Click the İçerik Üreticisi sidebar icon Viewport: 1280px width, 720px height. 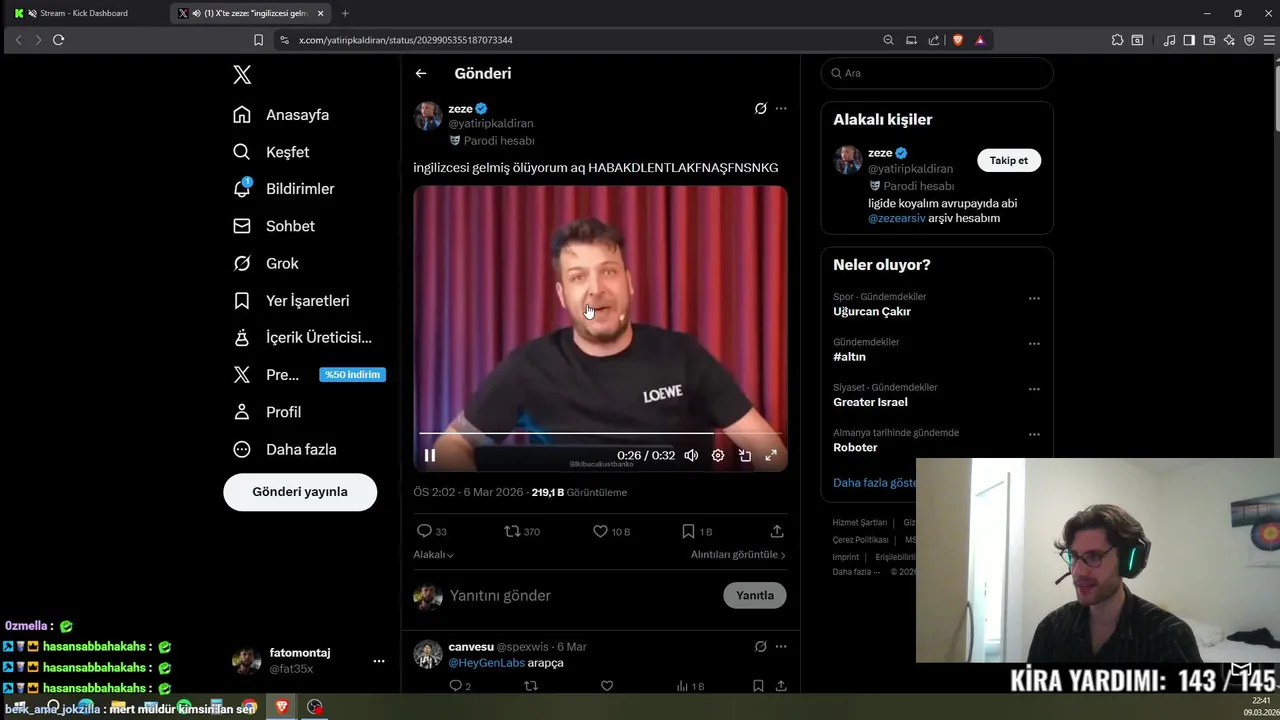point(242,338)
